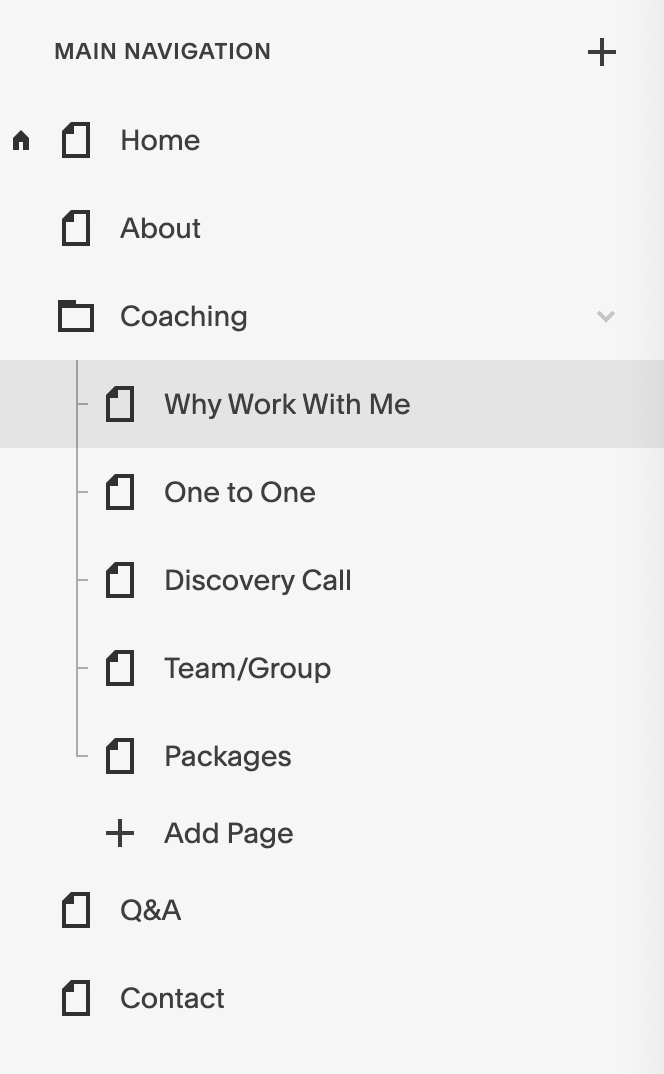Click the page icon beside Discovery Call
Screen dimensions: 664x1074
pyautogui.click(x=120, y=580)
